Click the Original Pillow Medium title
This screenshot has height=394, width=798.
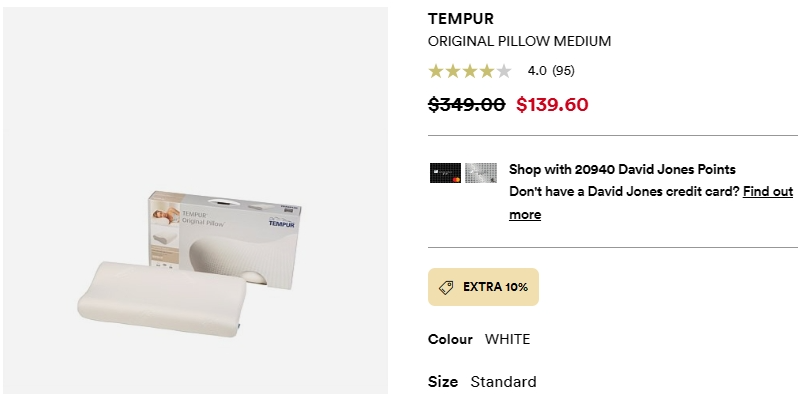tap(519, 41)
